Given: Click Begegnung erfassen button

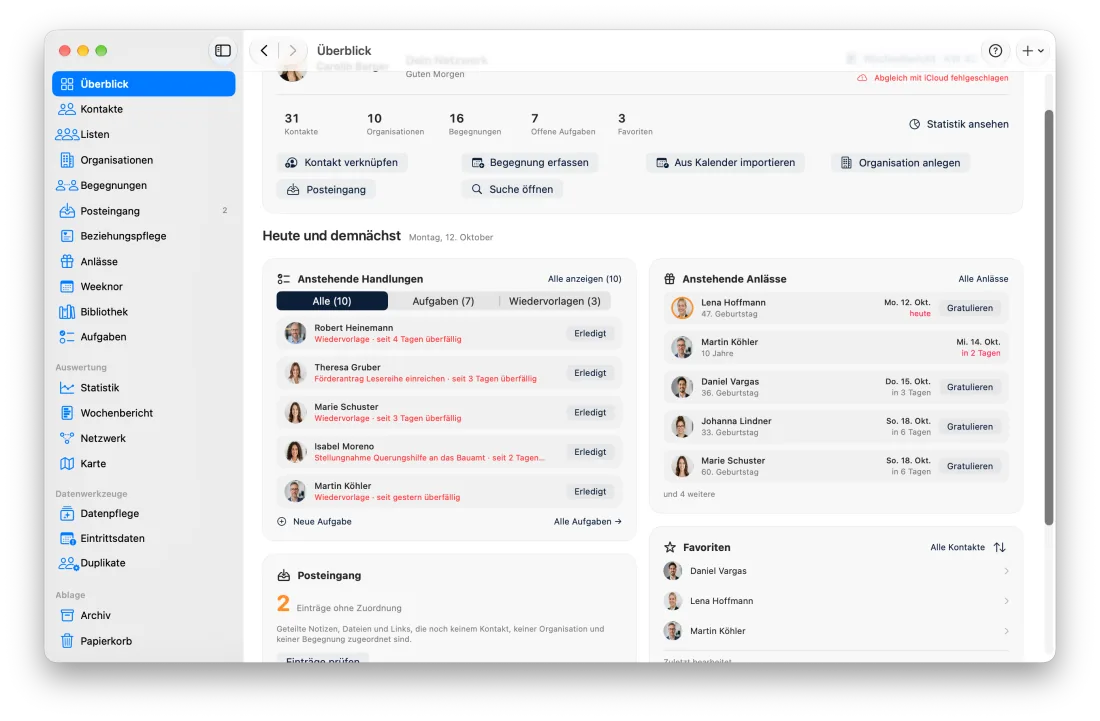Looking at the screenshot, I should tap(530, 163).
